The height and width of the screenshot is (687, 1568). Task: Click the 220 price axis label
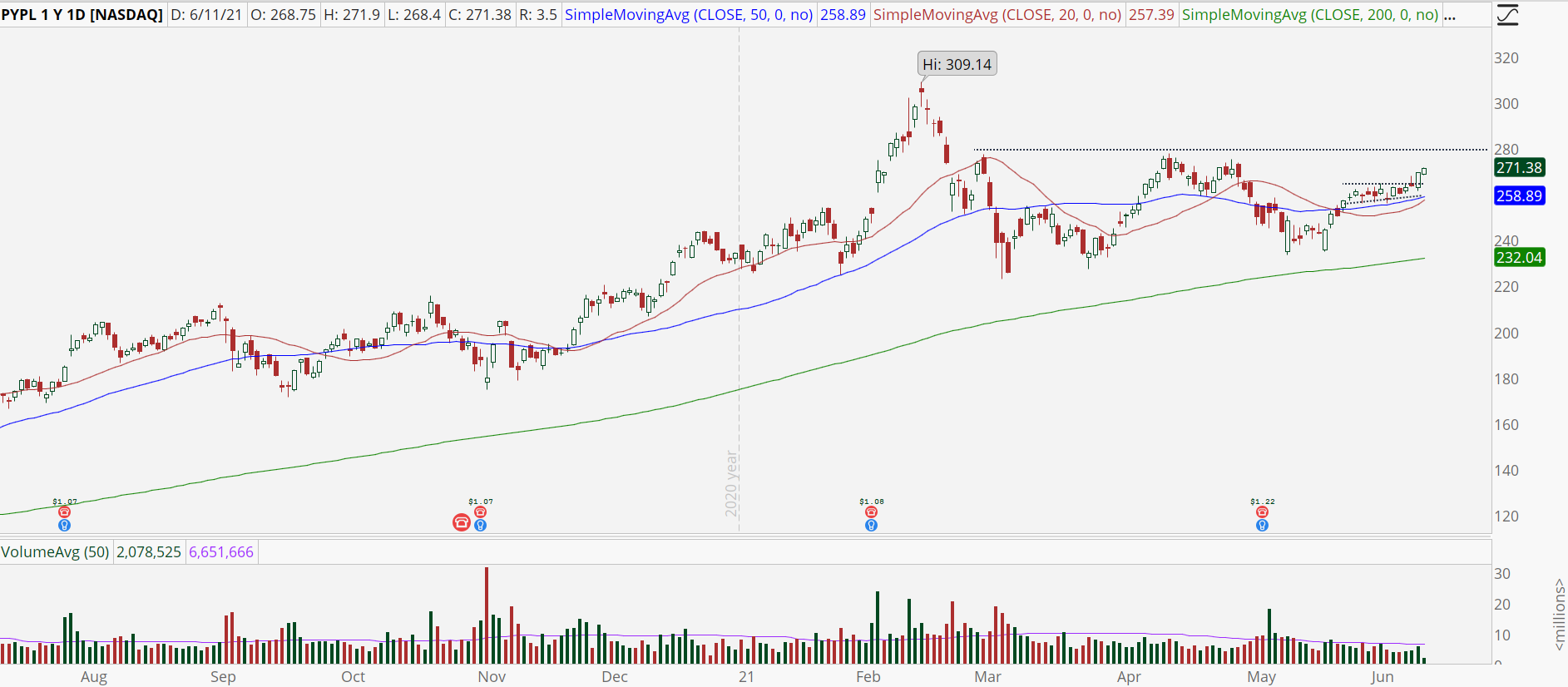tap(1506, 287)
